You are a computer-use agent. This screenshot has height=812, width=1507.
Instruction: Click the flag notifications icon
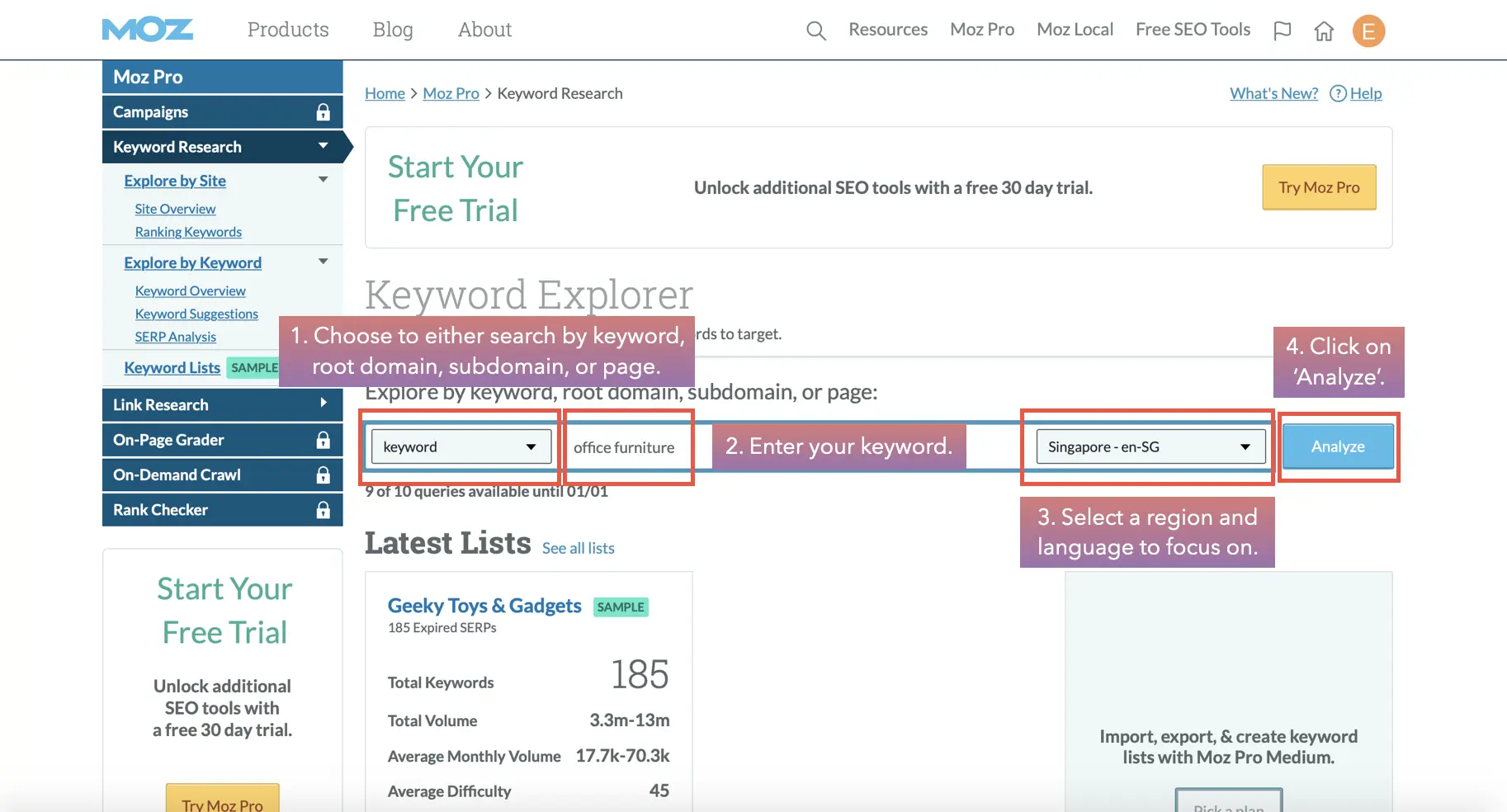[1283, 31]
